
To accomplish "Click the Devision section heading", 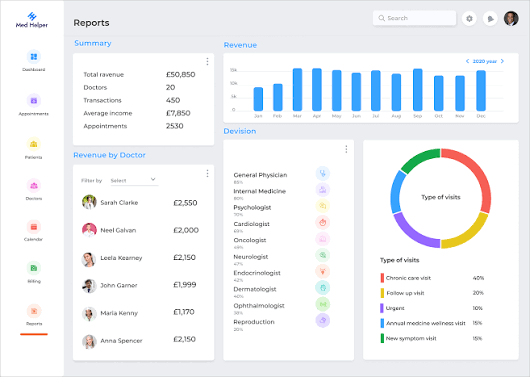I will pyautogui.click(x=240, y=131).
